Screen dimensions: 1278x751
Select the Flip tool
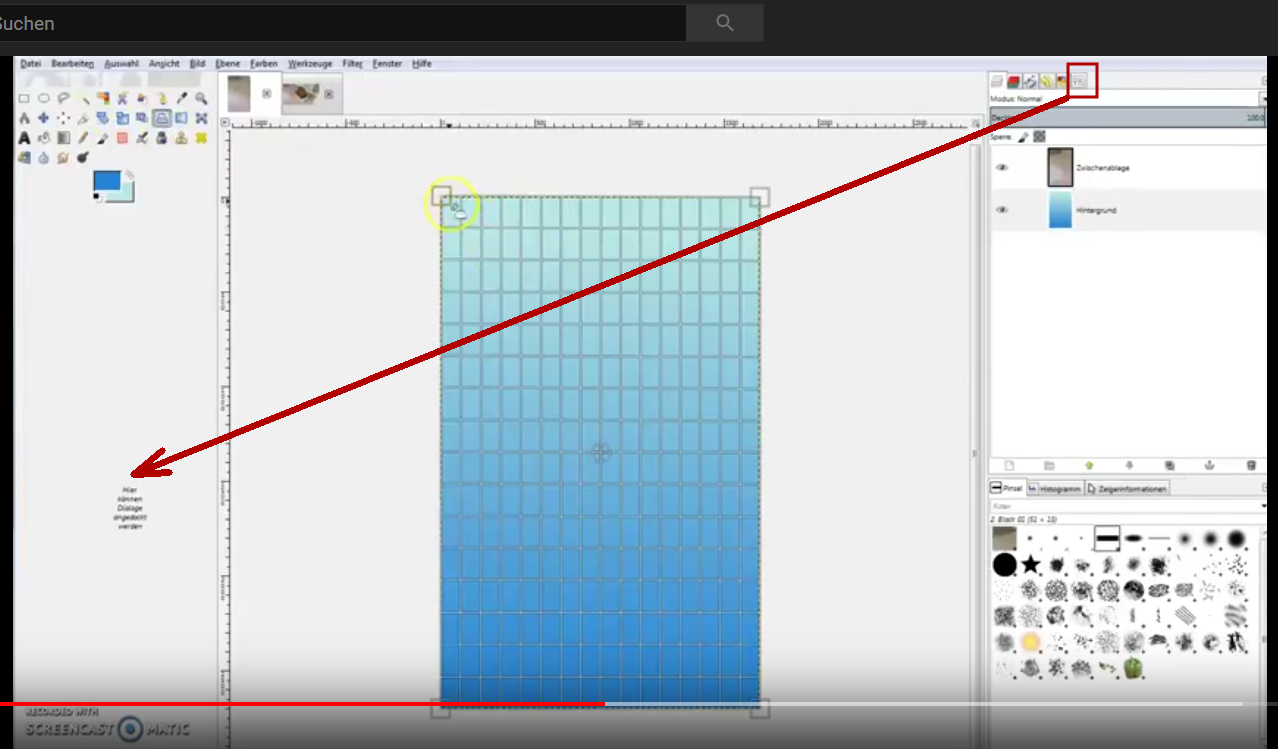coord(181,118)
